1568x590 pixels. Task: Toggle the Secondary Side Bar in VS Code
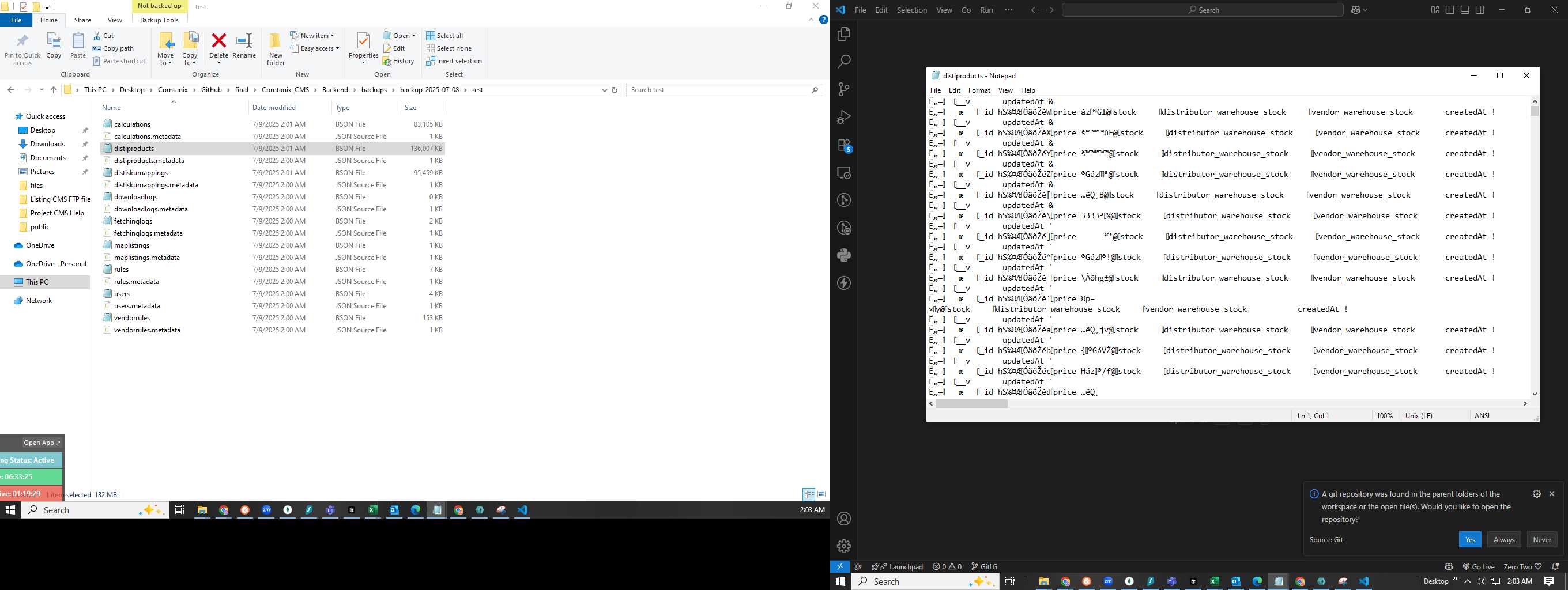pyautogui.click(x=1480, y=10)
